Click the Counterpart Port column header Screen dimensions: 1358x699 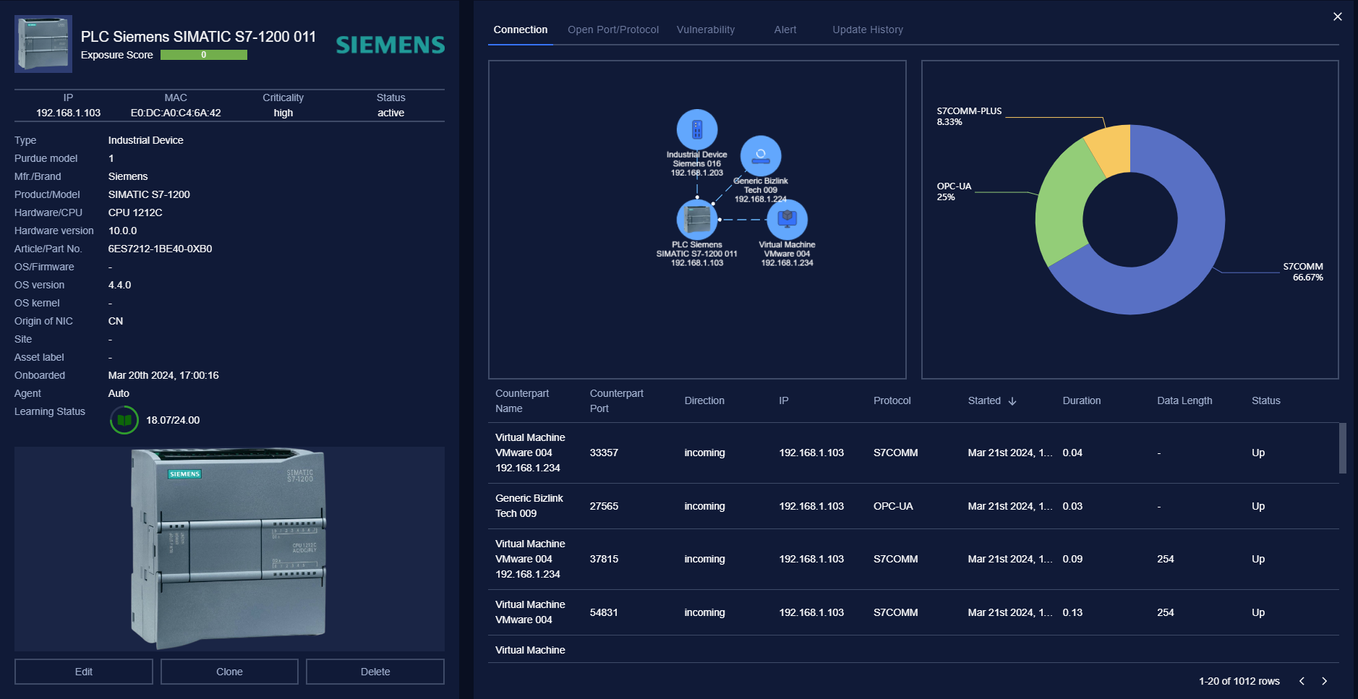(617, 401)
